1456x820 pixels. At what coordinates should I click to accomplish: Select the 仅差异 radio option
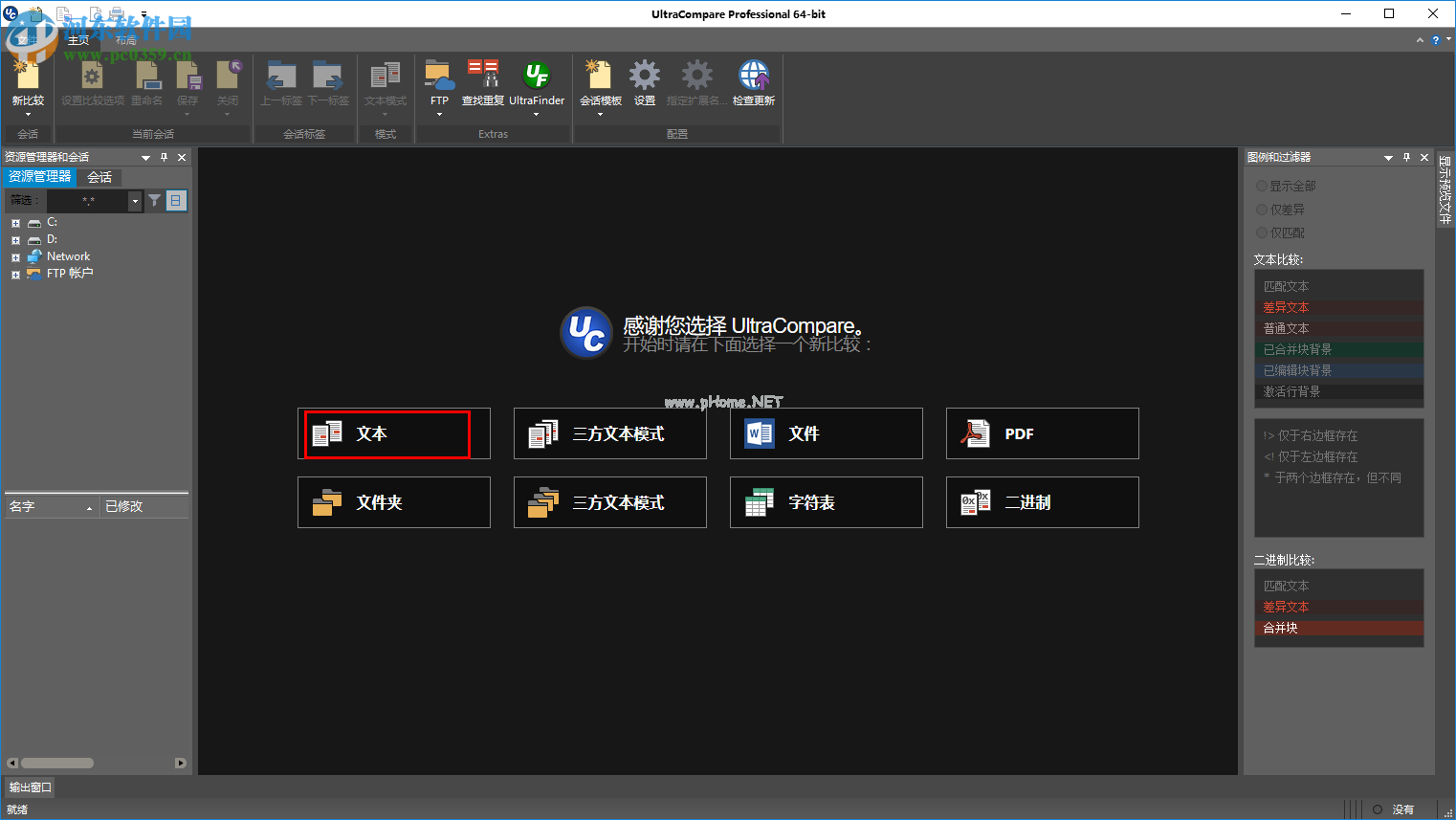click(x=1262, y=210)
